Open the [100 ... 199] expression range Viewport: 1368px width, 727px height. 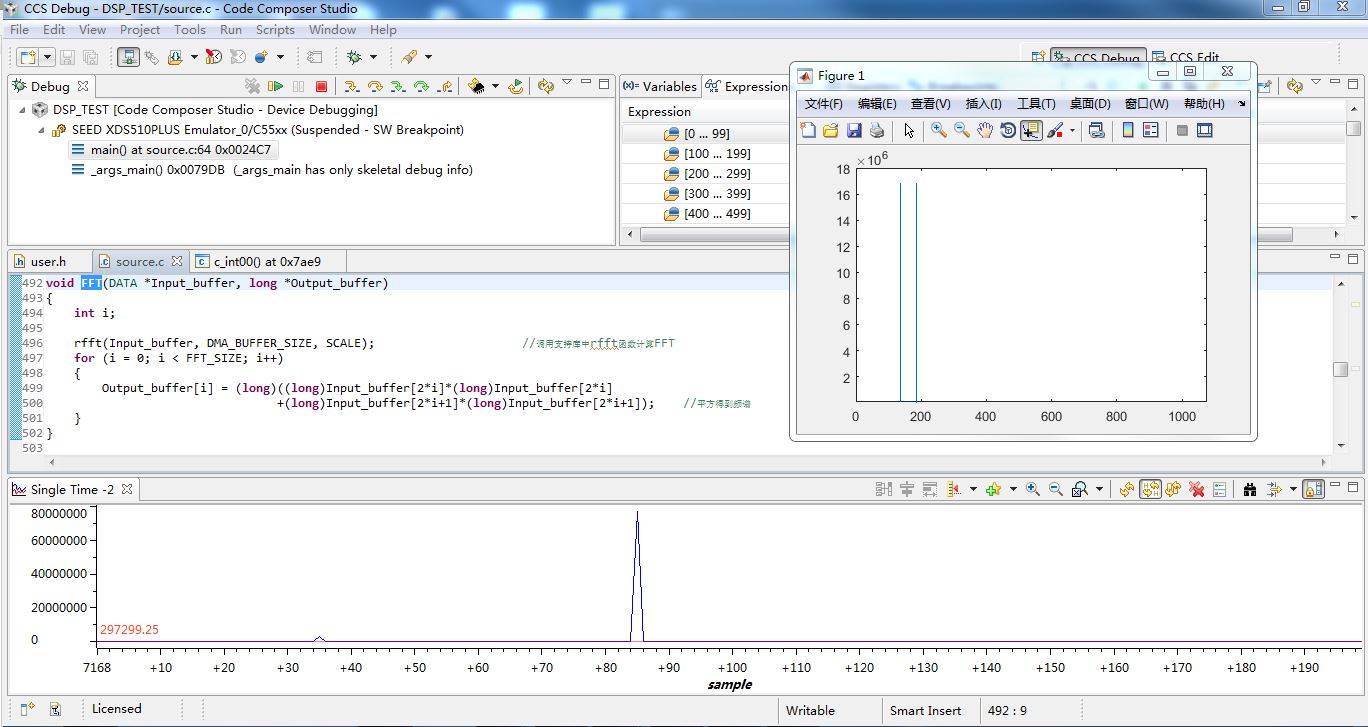[717, 154]
